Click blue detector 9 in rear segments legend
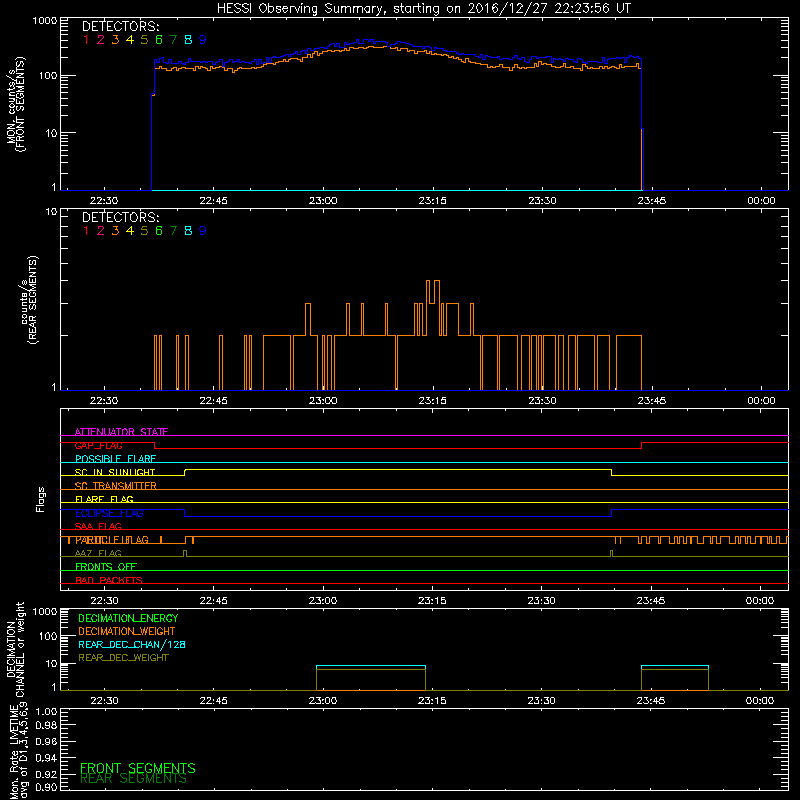 pos(203,231)
